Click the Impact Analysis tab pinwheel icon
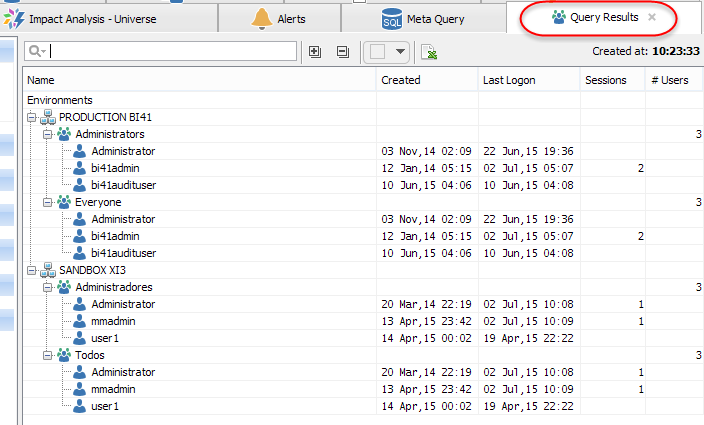704x425 pixels. click(14, 19)
